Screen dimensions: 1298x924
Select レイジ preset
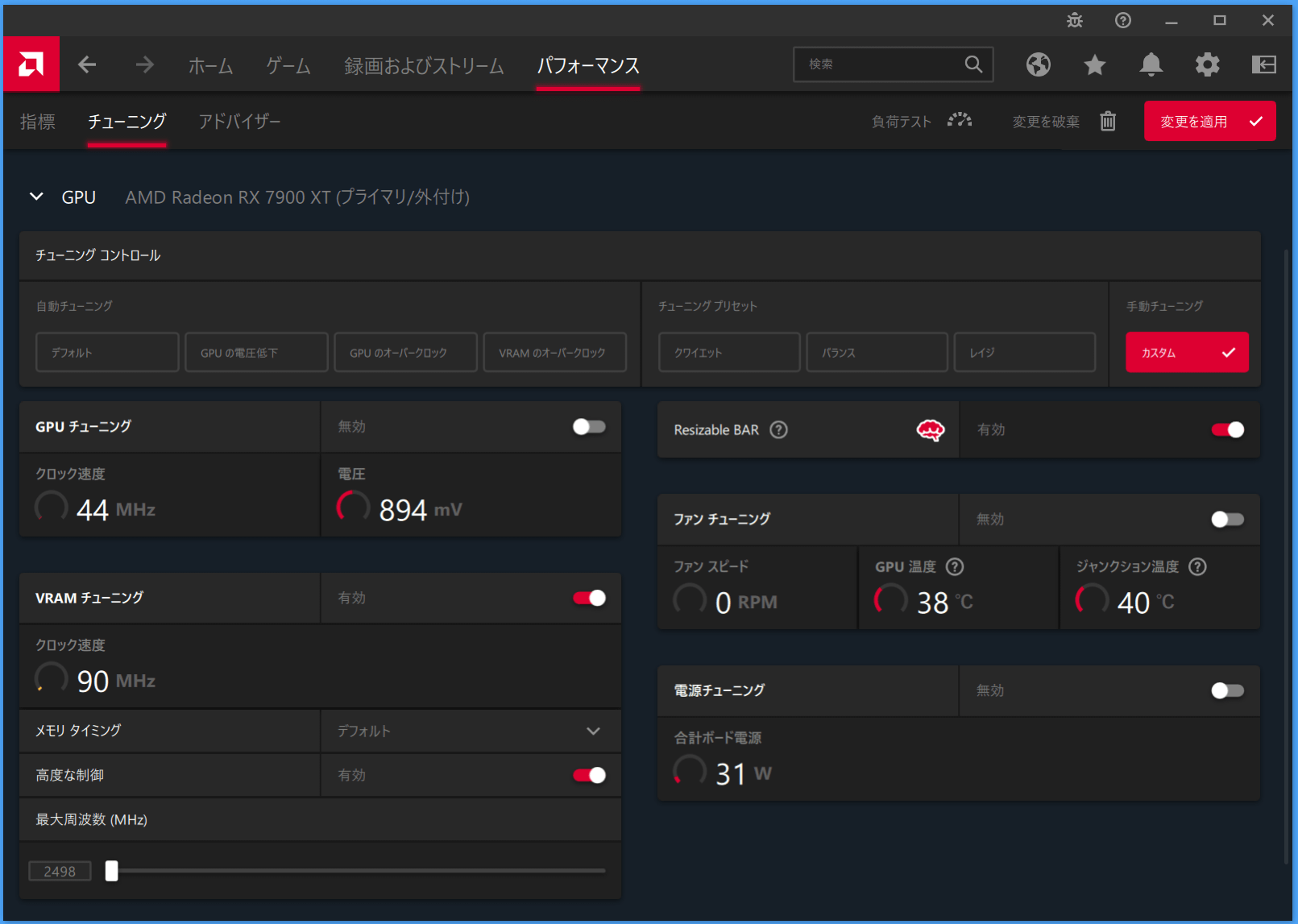[x=1024, y=352]
